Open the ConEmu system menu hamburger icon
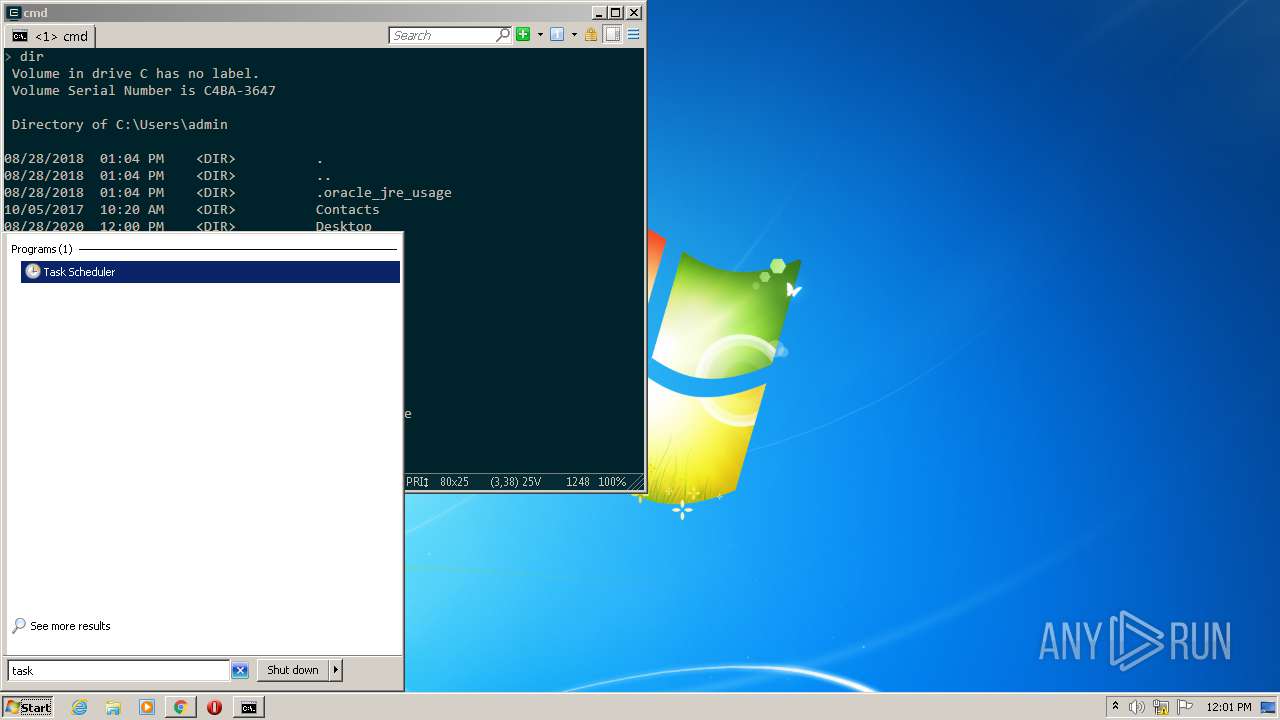Screen dimensions: 1280x720 click(x=633, y=34)
